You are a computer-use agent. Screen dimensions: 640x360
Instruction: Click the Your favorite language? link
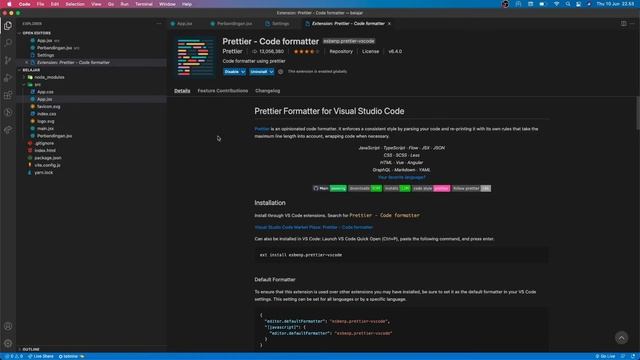point(402,177)
